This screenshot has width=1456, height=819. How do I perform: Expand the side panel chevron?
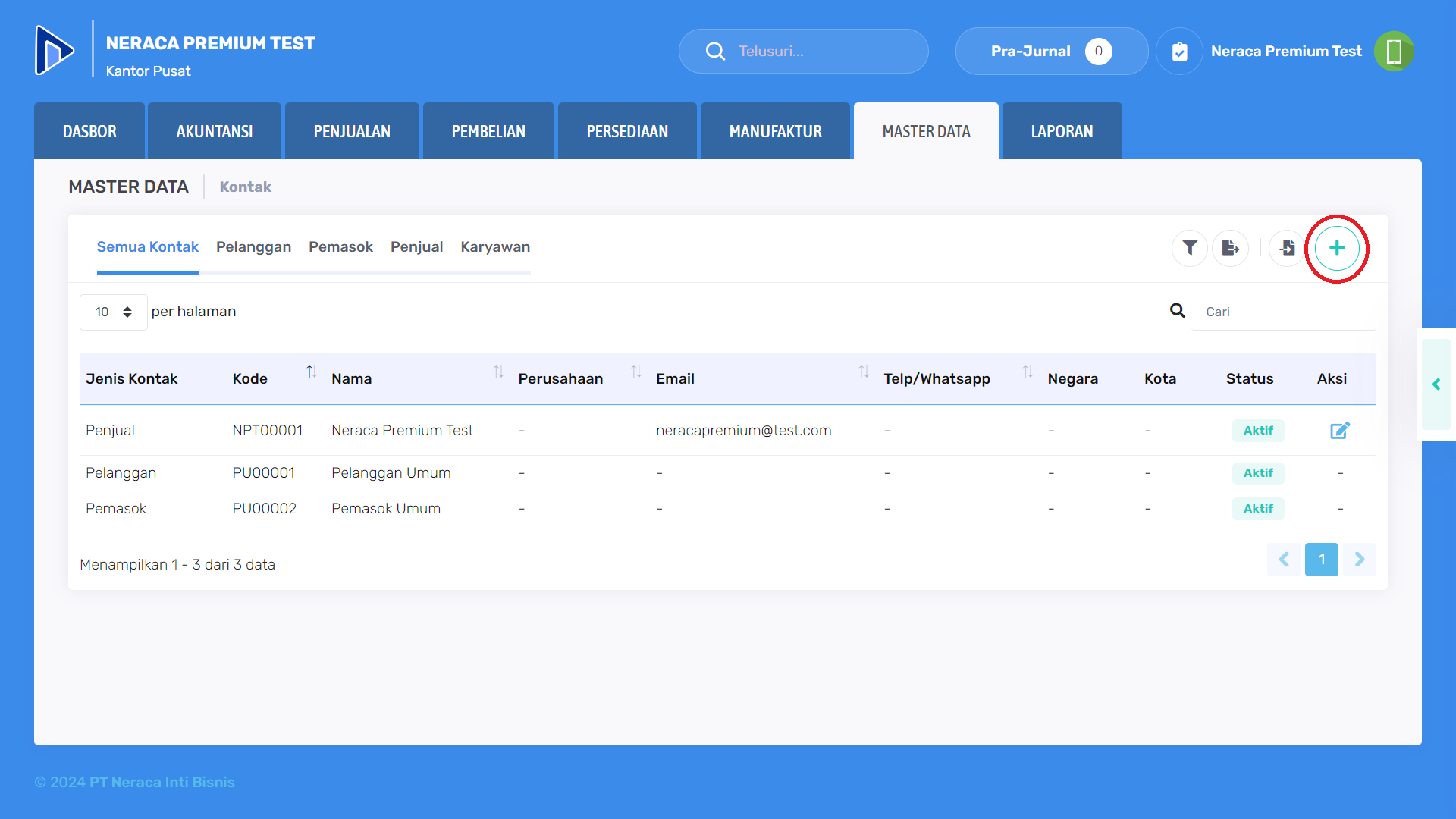(1436, 384)
